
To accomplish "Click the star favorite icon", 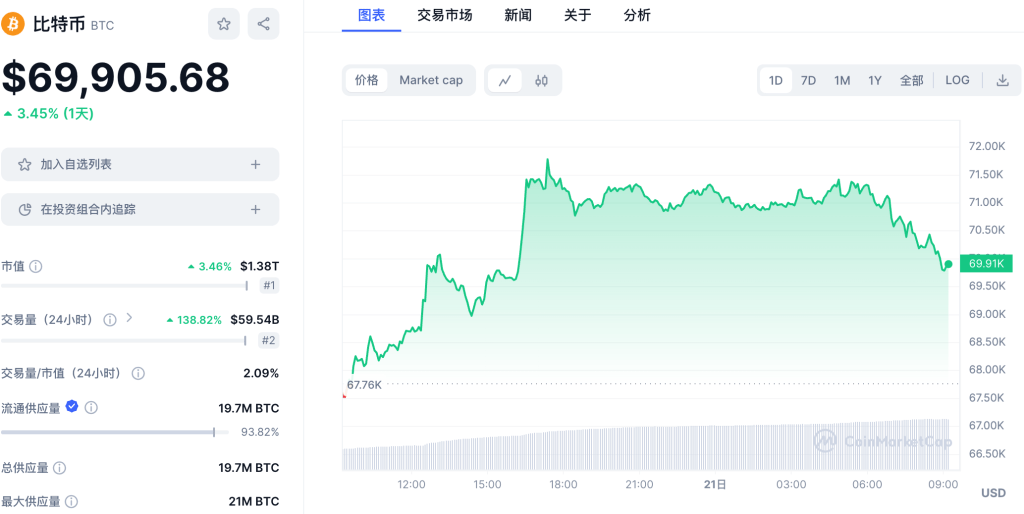I will 224,24.
